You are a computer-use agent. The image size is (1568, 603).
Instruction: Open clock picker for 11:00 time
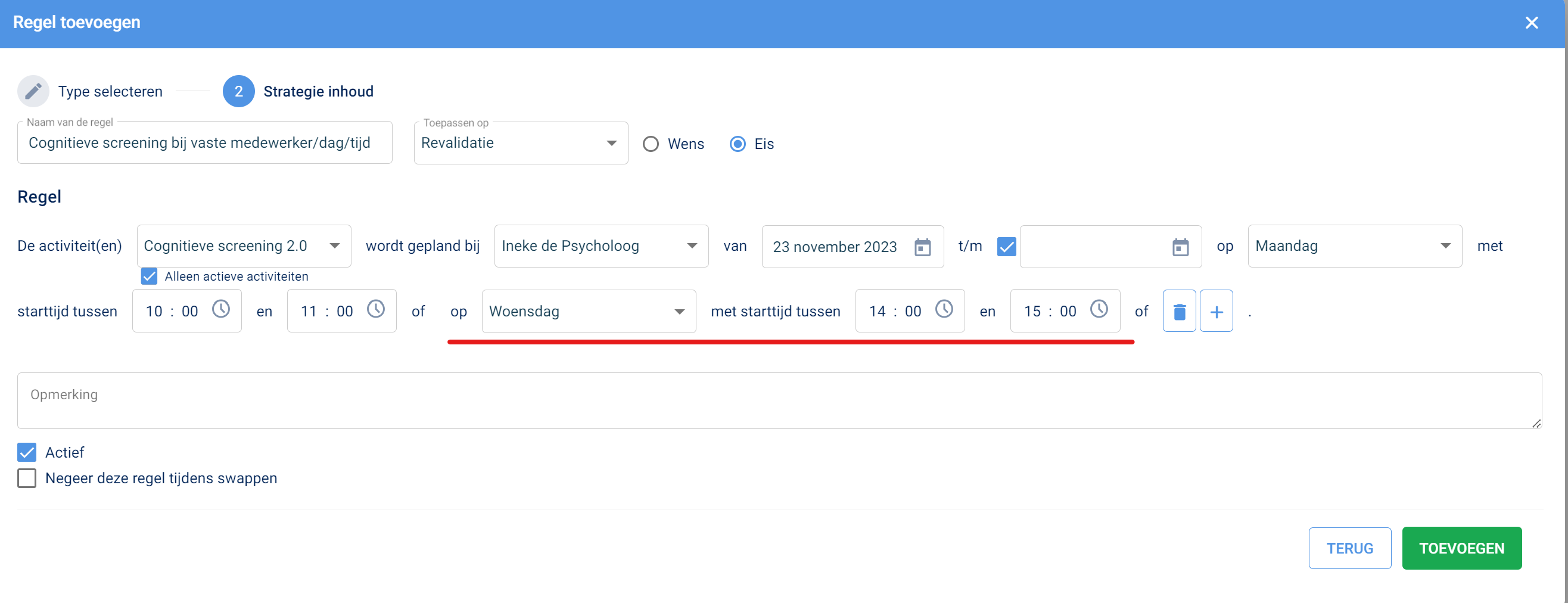click(376, 309)
